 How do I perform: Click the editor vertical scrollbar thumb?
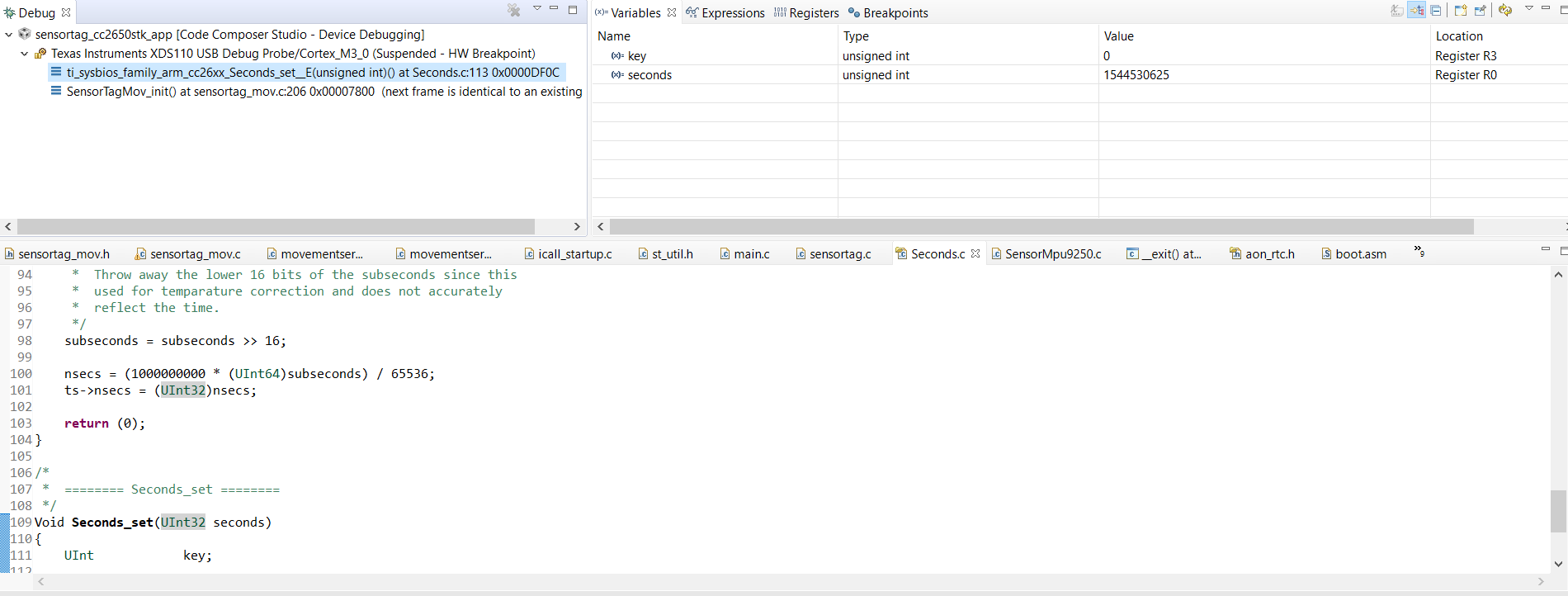point(1558,512)
